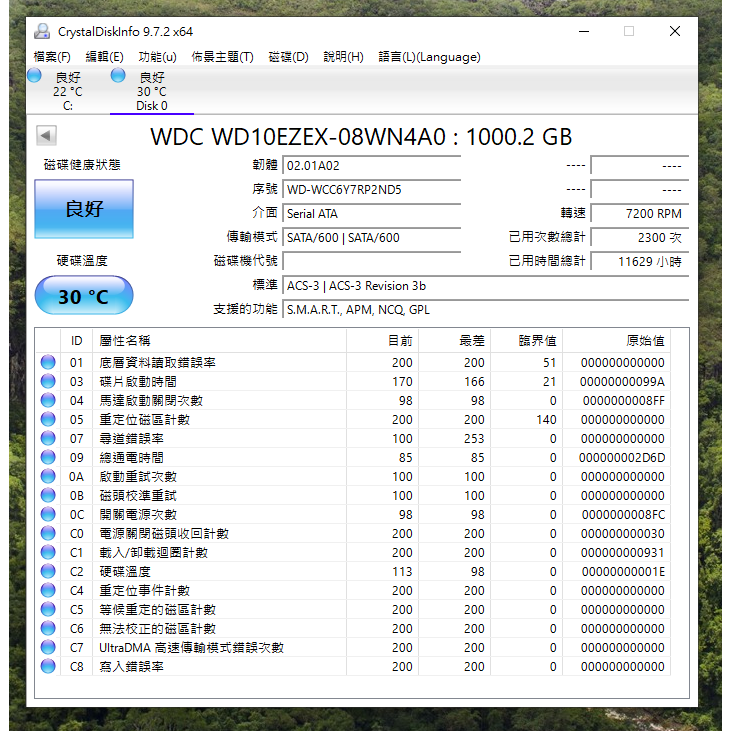Select the 總通電時間 attribute name

(131, 458)
